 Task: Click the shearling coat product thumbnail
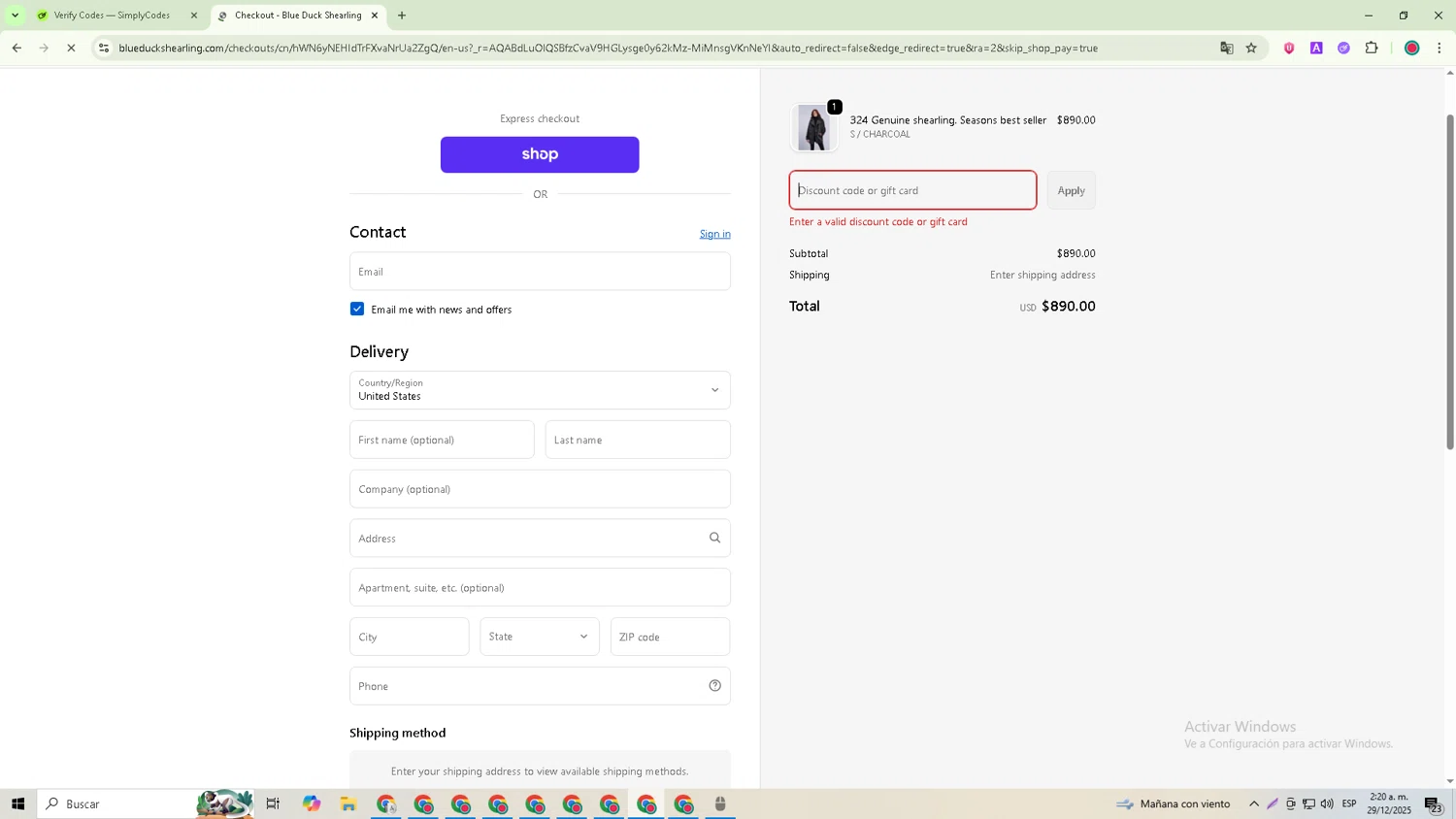[x=813, y=127]
